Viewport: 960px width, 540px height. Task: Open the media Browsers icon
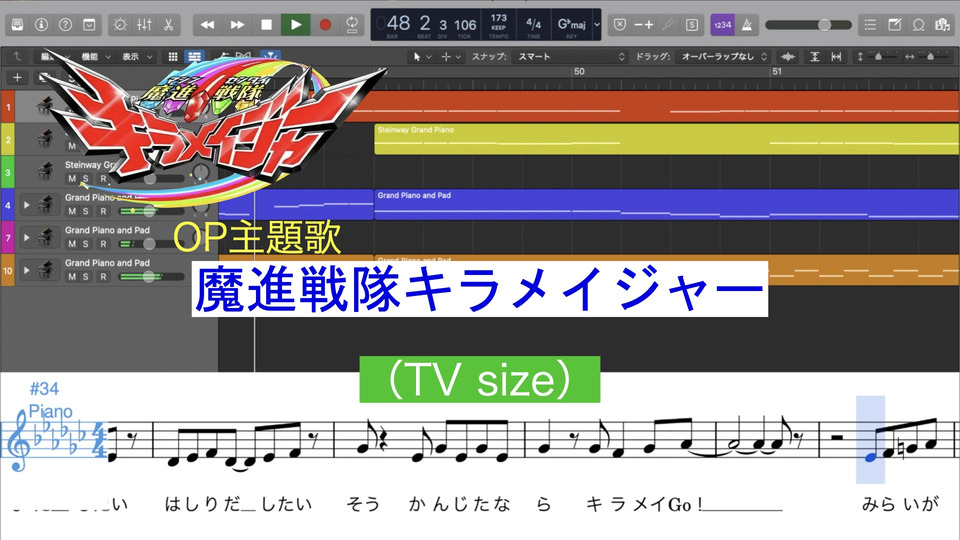click(942, 24)
